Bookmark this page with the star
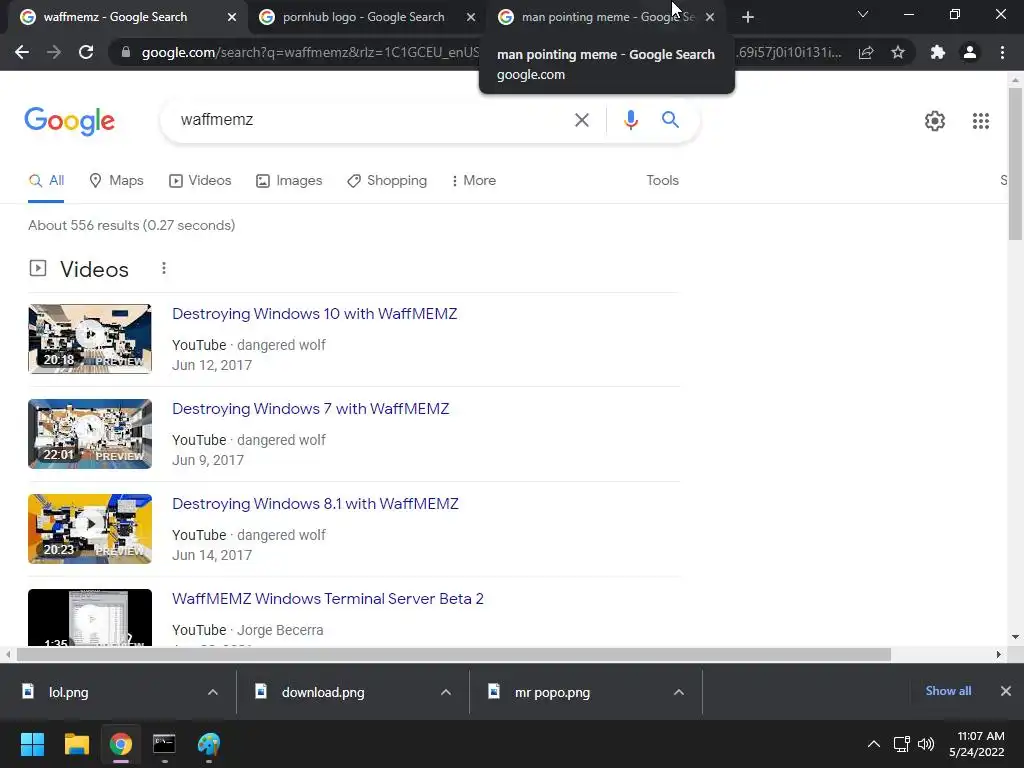The width and height of the screenshot is (1024, 768). pyautogui.click(x=898, y=52)
